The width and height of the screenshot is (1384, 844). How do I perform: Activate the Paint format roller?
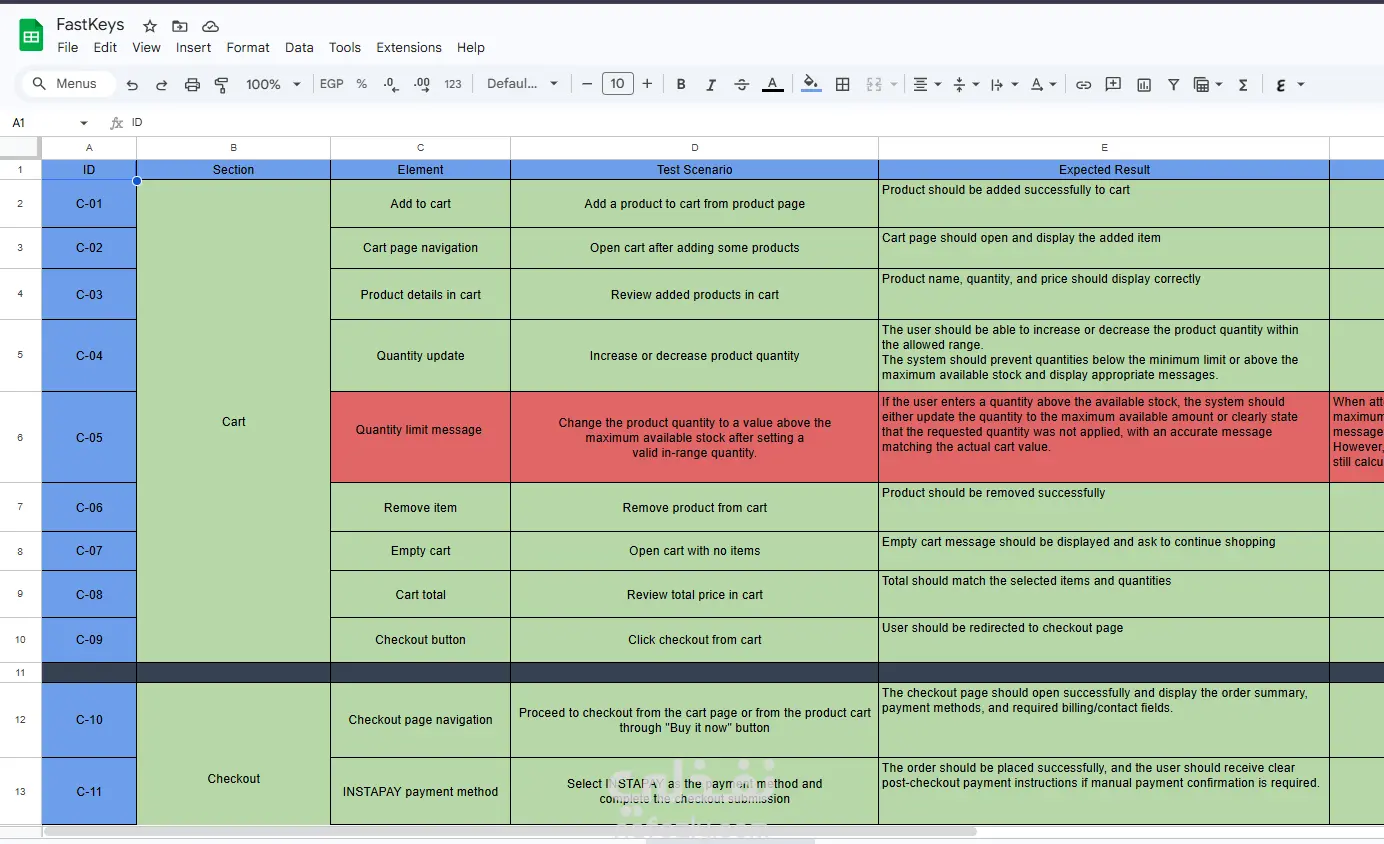point(222,85)
